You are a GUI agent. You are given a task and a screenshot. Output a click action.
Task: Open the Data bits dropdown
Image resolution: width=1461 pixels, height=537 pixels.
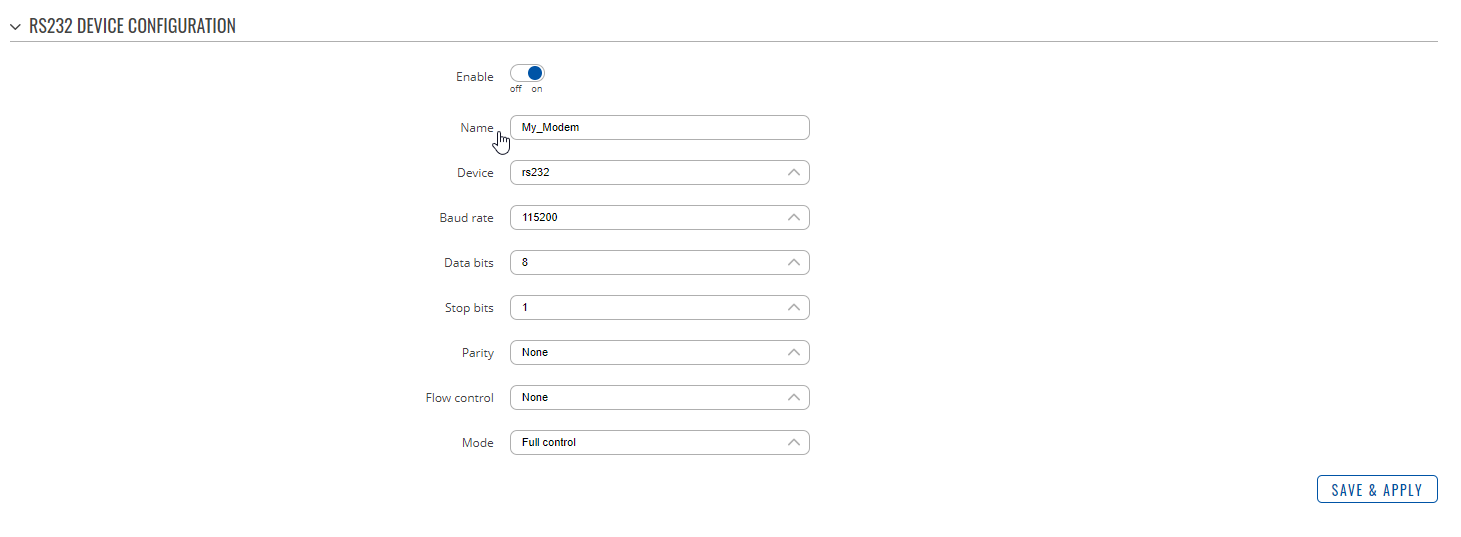point(659,263)
